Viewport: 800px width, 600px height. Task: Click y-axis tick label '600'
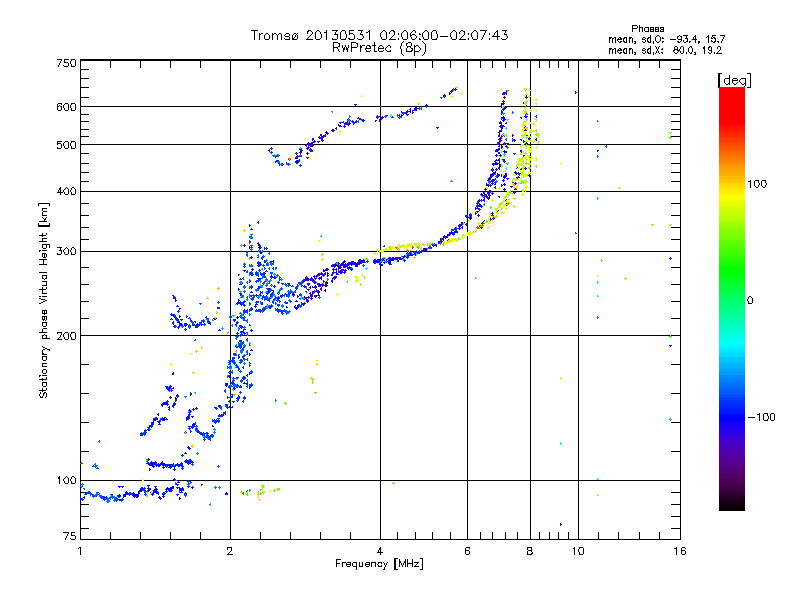click(66, 107)
